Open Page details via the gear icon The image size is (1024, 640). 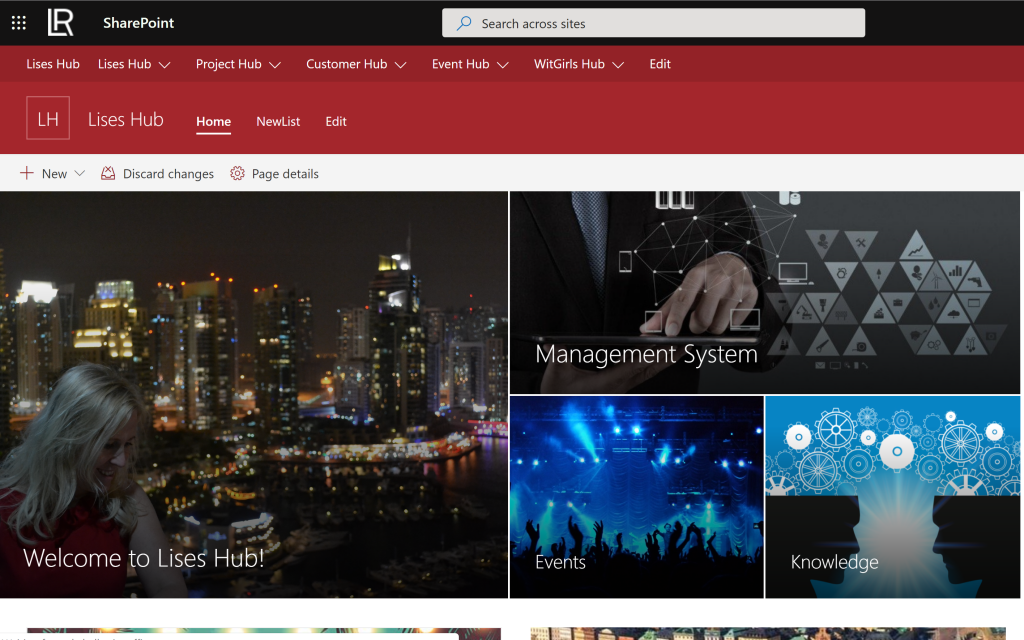point(237,173)
